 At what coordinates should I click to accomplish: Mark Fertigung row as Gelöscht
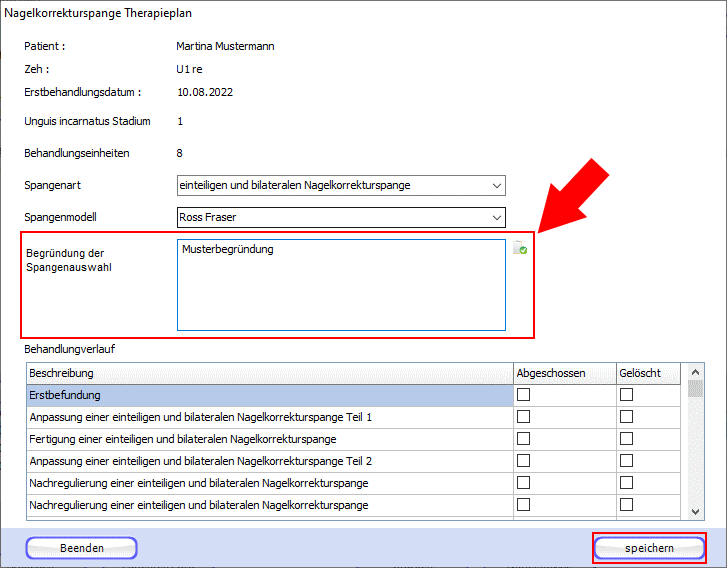627,439
